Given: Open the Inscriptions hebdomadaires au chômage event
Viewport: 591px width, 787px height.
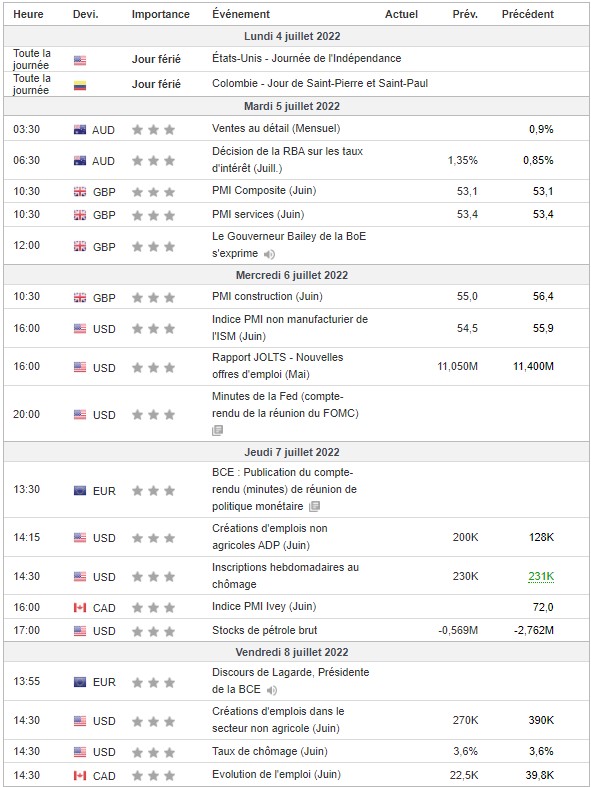Looking at the screenshot, I should [x=285, y=576].
